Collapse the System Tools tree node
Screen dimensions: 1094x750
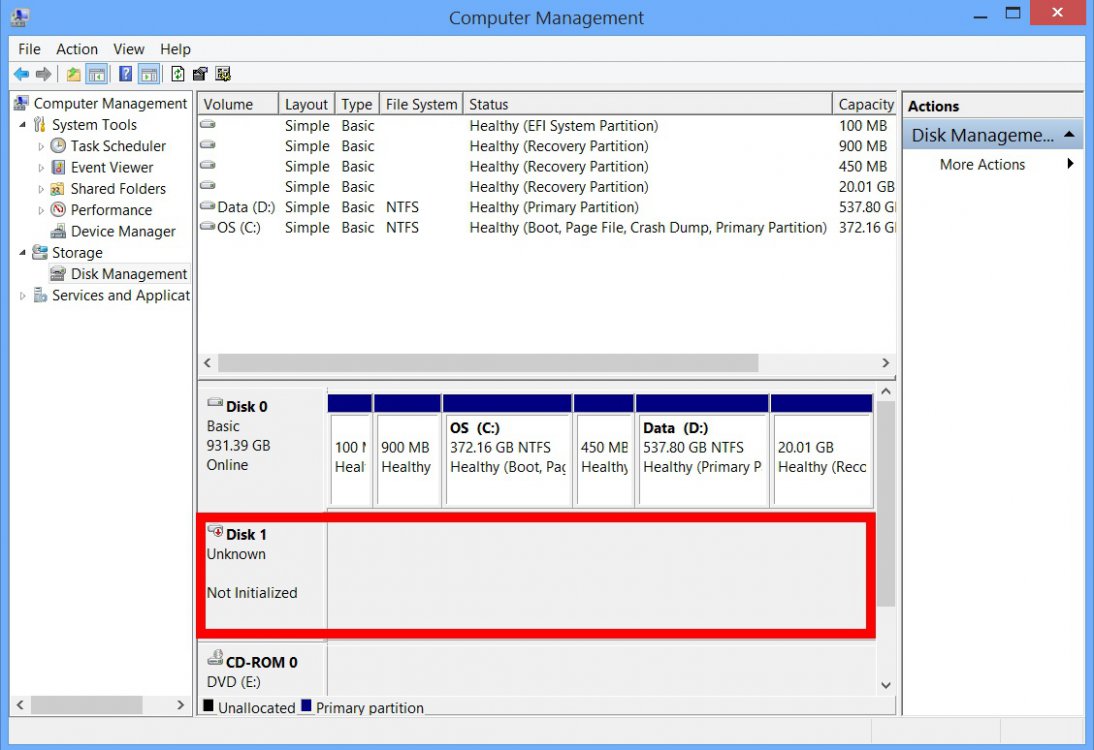coord(23,125)
